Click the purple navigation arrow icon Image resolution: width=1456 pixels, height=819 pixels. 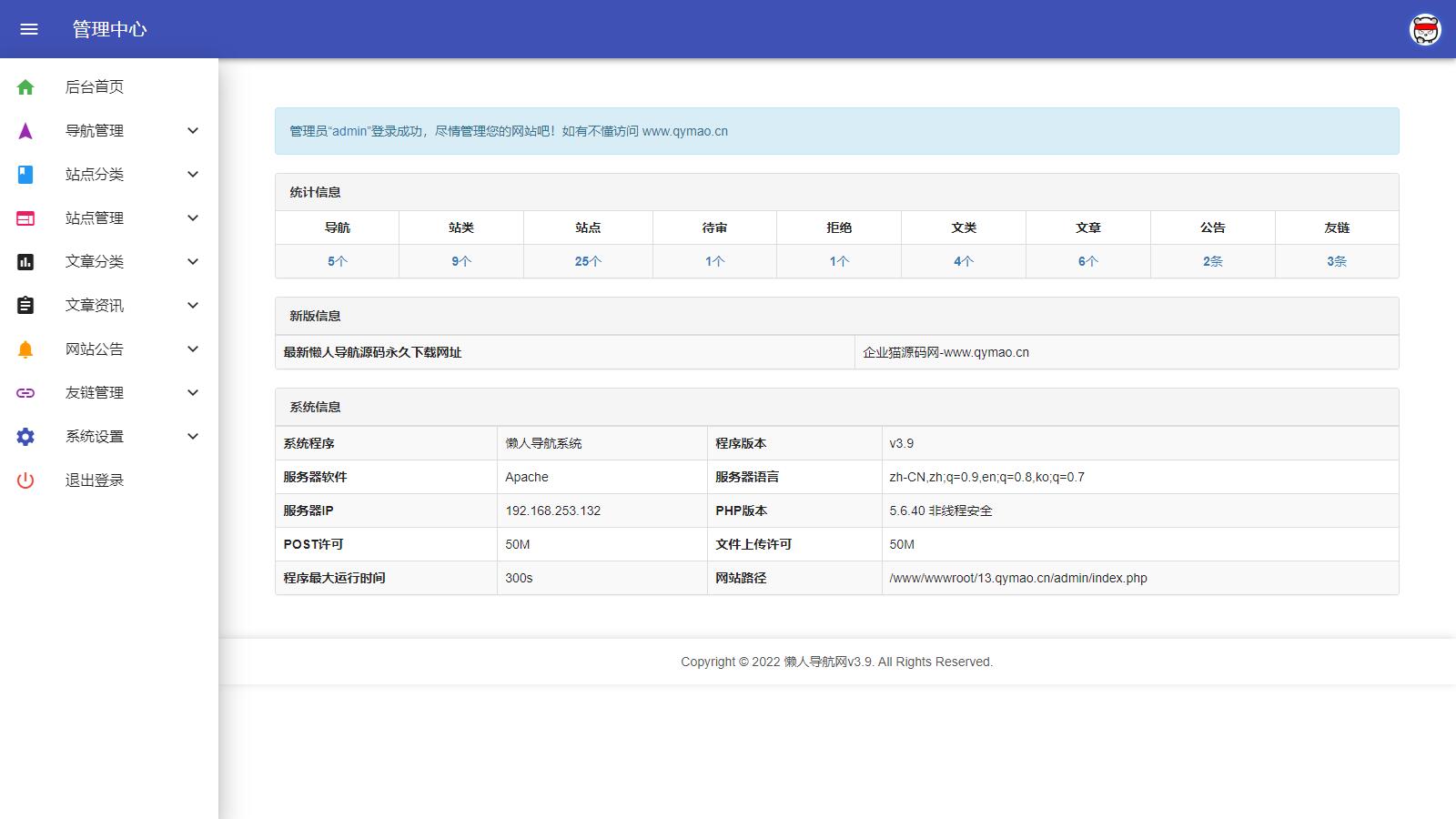click(25, 131)
